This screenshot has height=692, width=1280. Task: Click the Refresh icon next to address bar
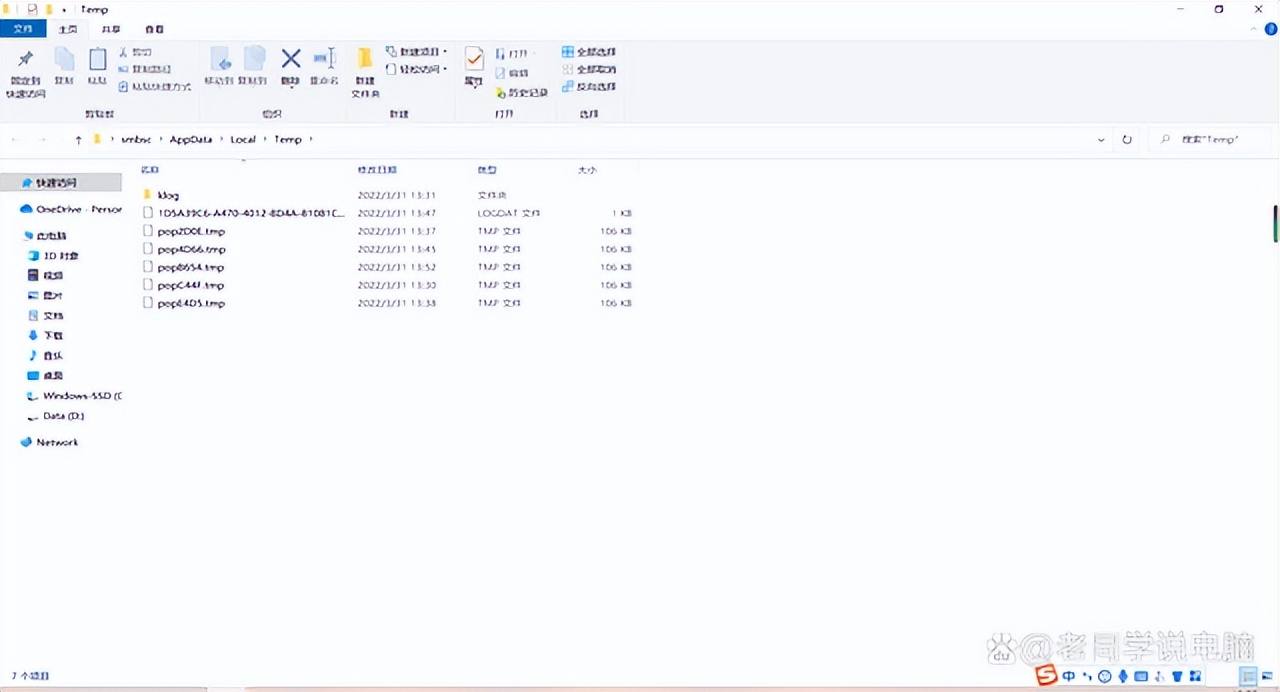(1127, 140)
